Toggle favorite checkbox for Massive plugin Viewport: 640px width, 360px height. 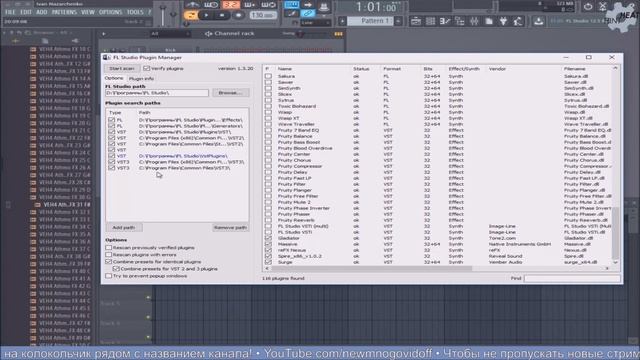[268, 244]
